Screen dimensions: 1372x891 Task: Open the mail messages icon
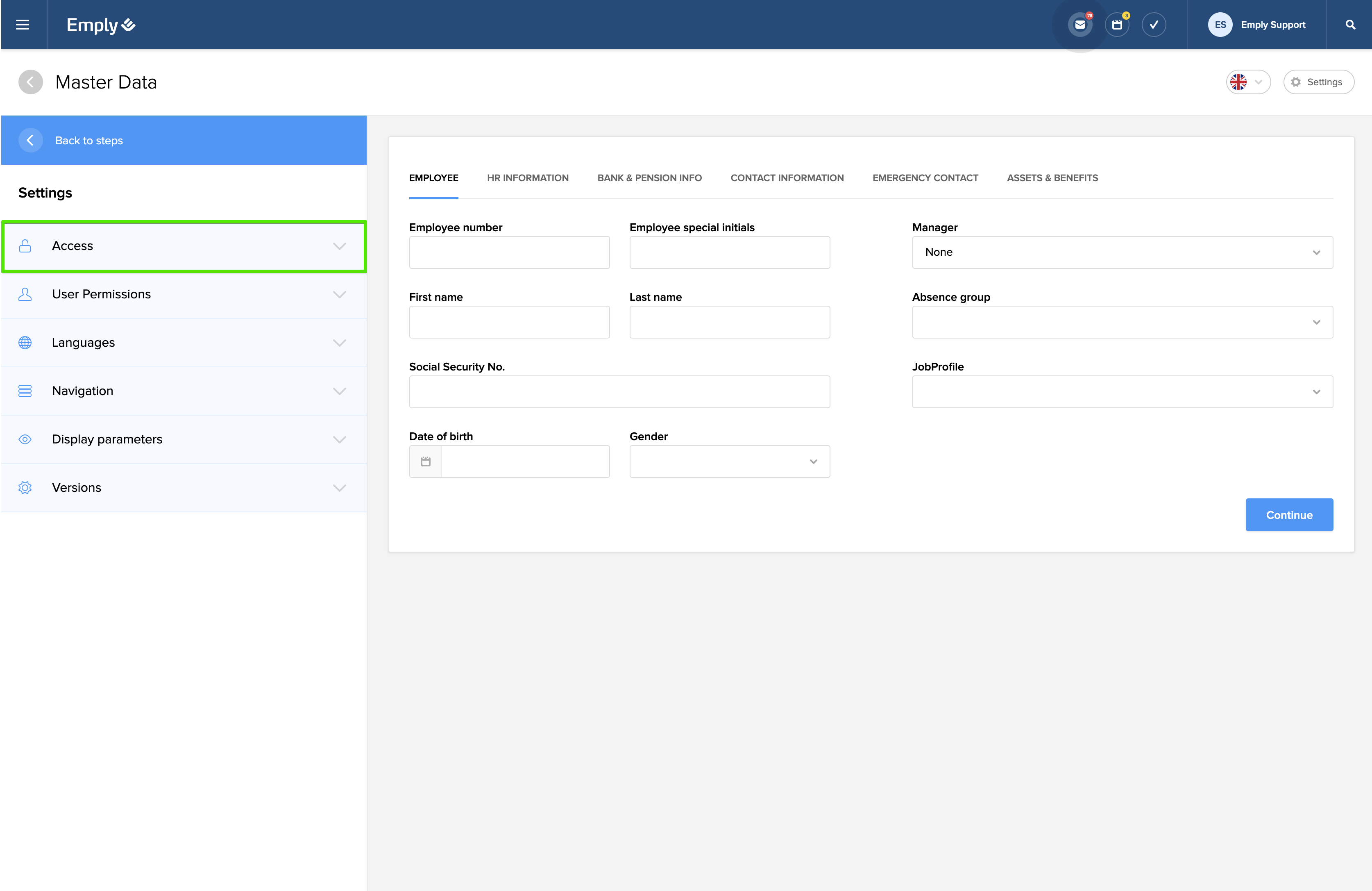click(1080, 25)
